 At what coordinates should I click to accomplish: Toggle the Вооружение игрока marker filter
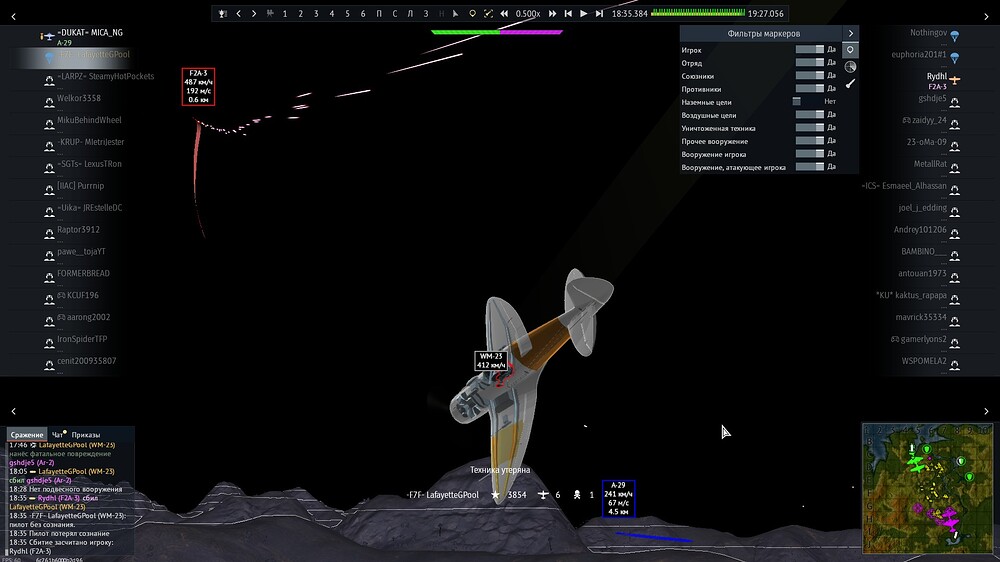[810, 154]
